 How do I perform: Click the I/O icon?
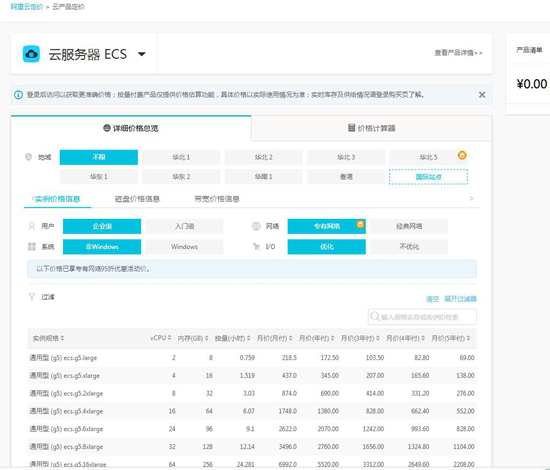click(x=256, y=247)
